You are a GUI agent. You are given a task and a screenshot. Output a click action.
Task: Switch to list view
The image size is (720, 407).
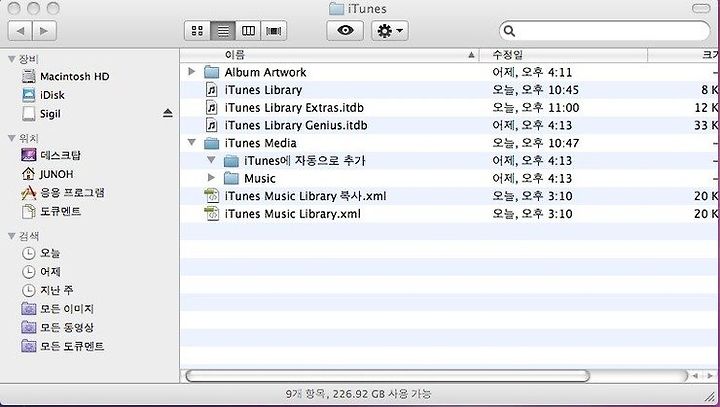[223, 31]
